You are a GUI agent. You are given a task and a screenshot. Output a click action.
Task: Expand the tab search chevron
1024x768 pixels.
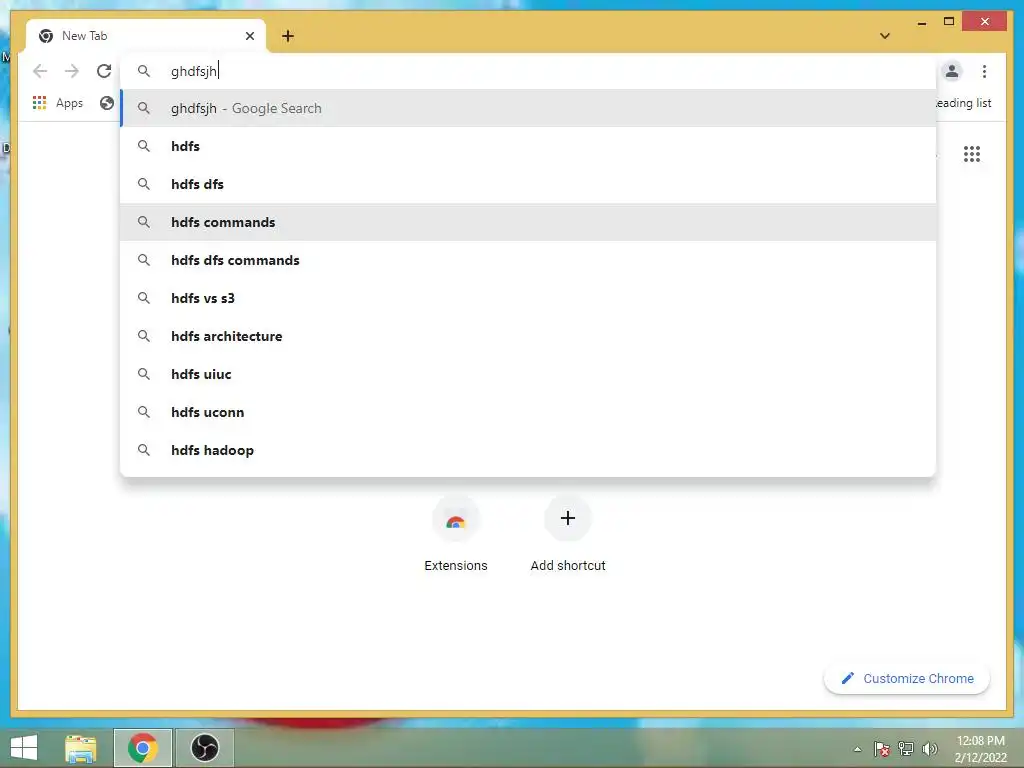885,36
